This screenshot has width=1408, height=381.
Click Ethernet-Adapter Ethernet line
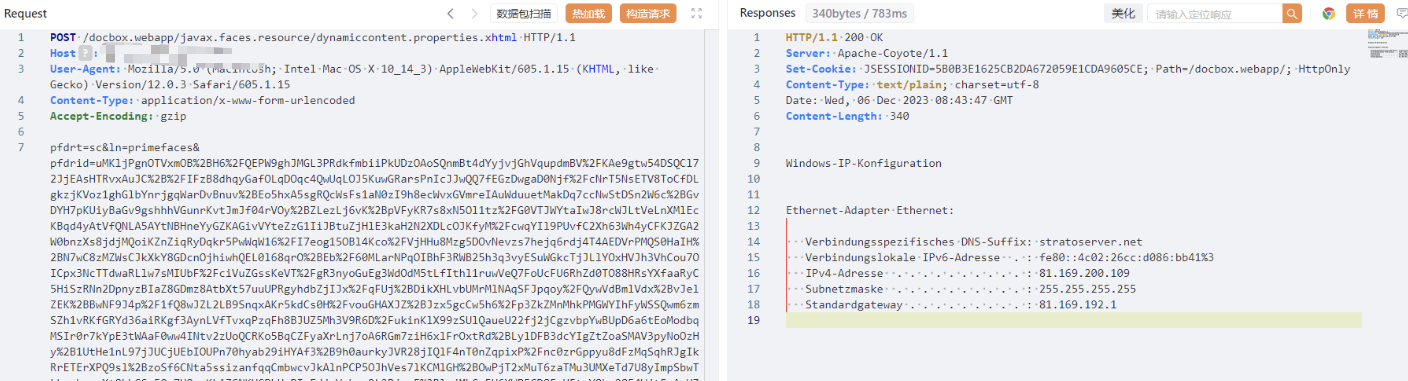869,211
